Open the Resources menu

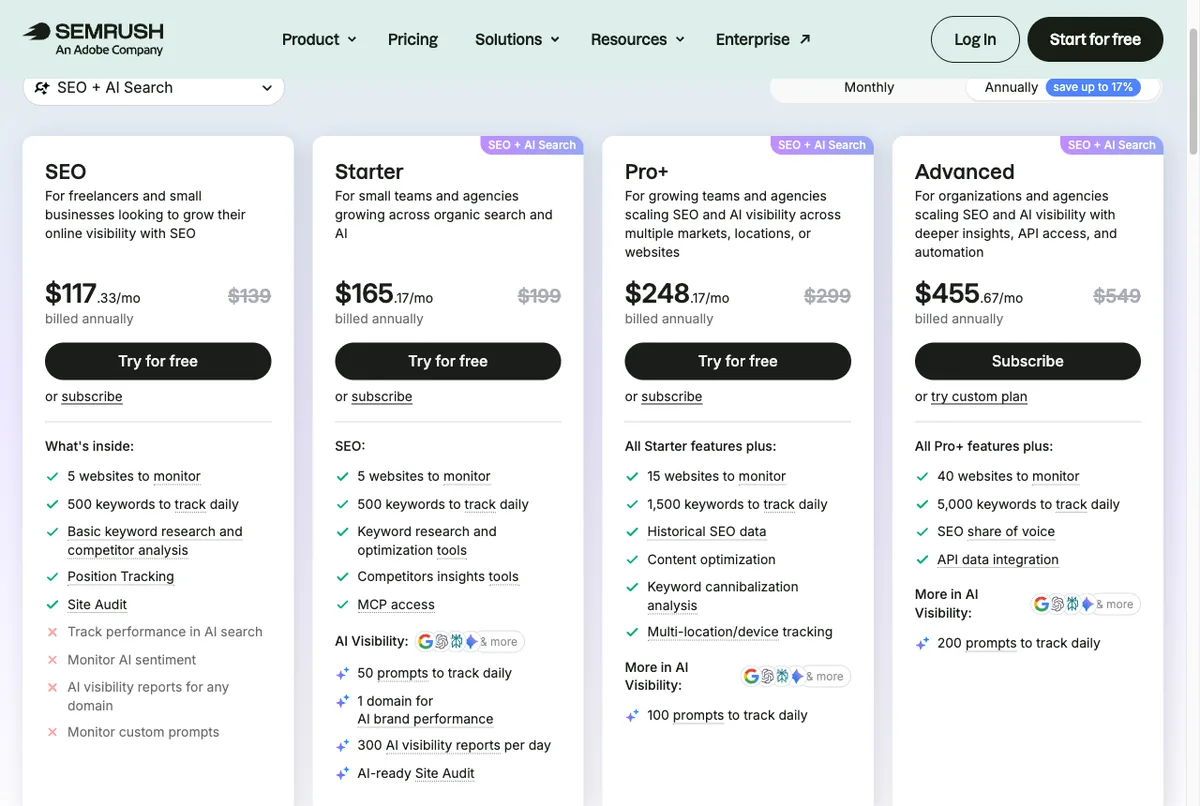(638, 39)
